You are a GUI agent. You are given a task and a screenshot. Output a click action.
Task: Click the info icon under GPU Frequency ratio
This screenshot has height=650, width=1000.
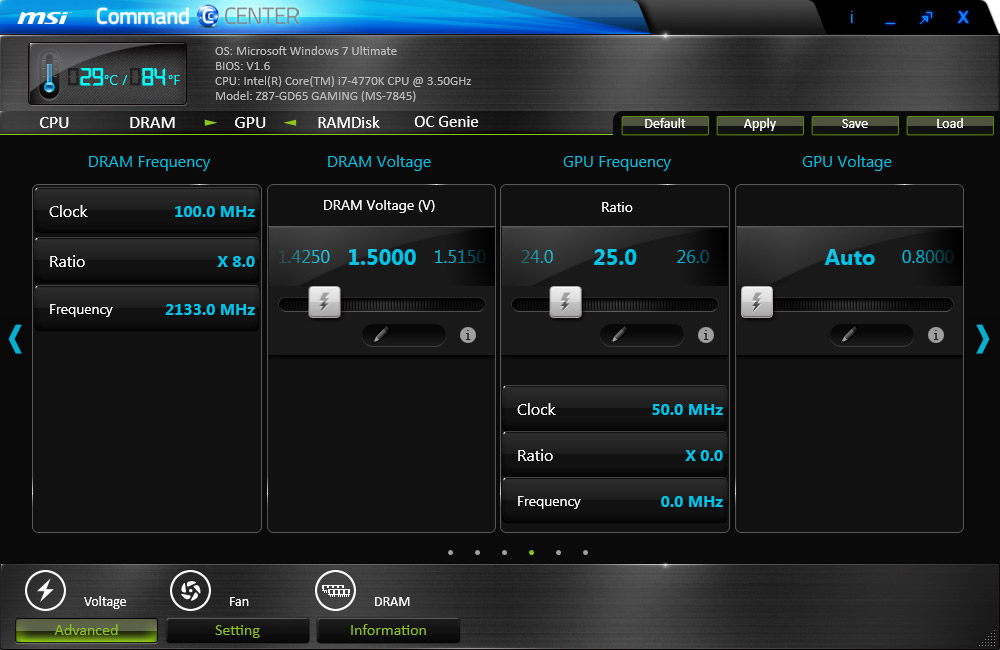[x=705, y=335]
